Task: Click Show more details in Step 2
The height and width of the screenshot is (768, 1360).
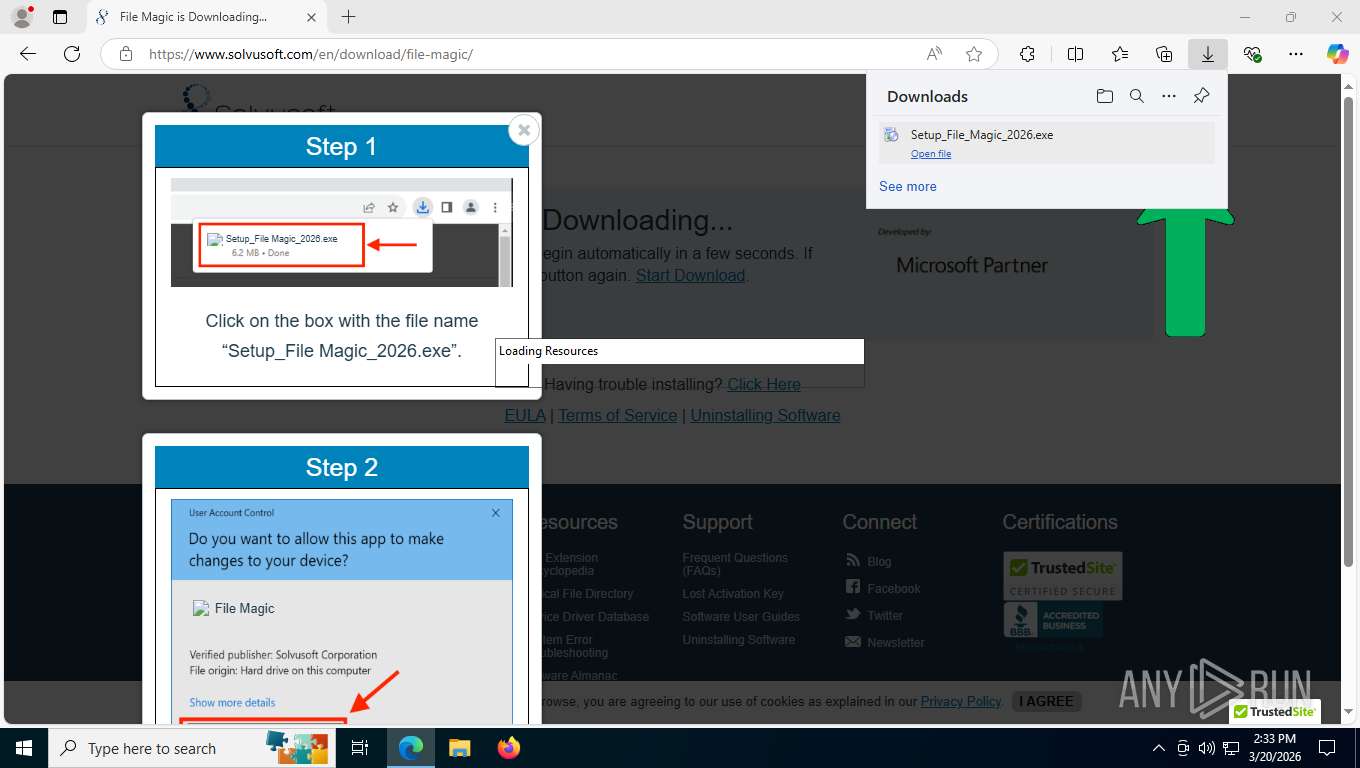Action: (x=232, y=702)
